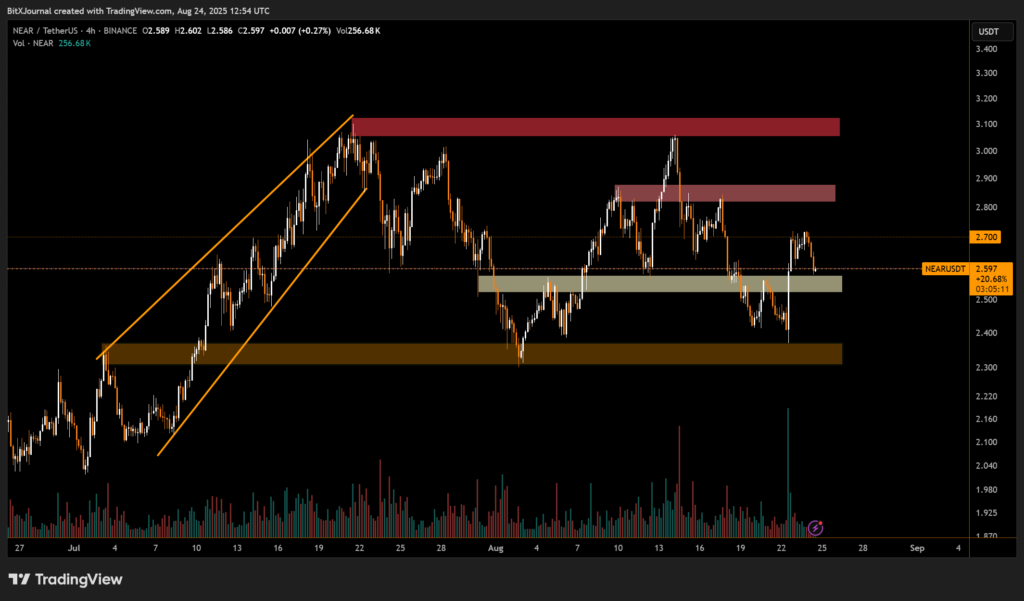Select the gray support zone near 2.550
Image resolution: width=1024 pixels, height=601 pixels.
point(659,284)
